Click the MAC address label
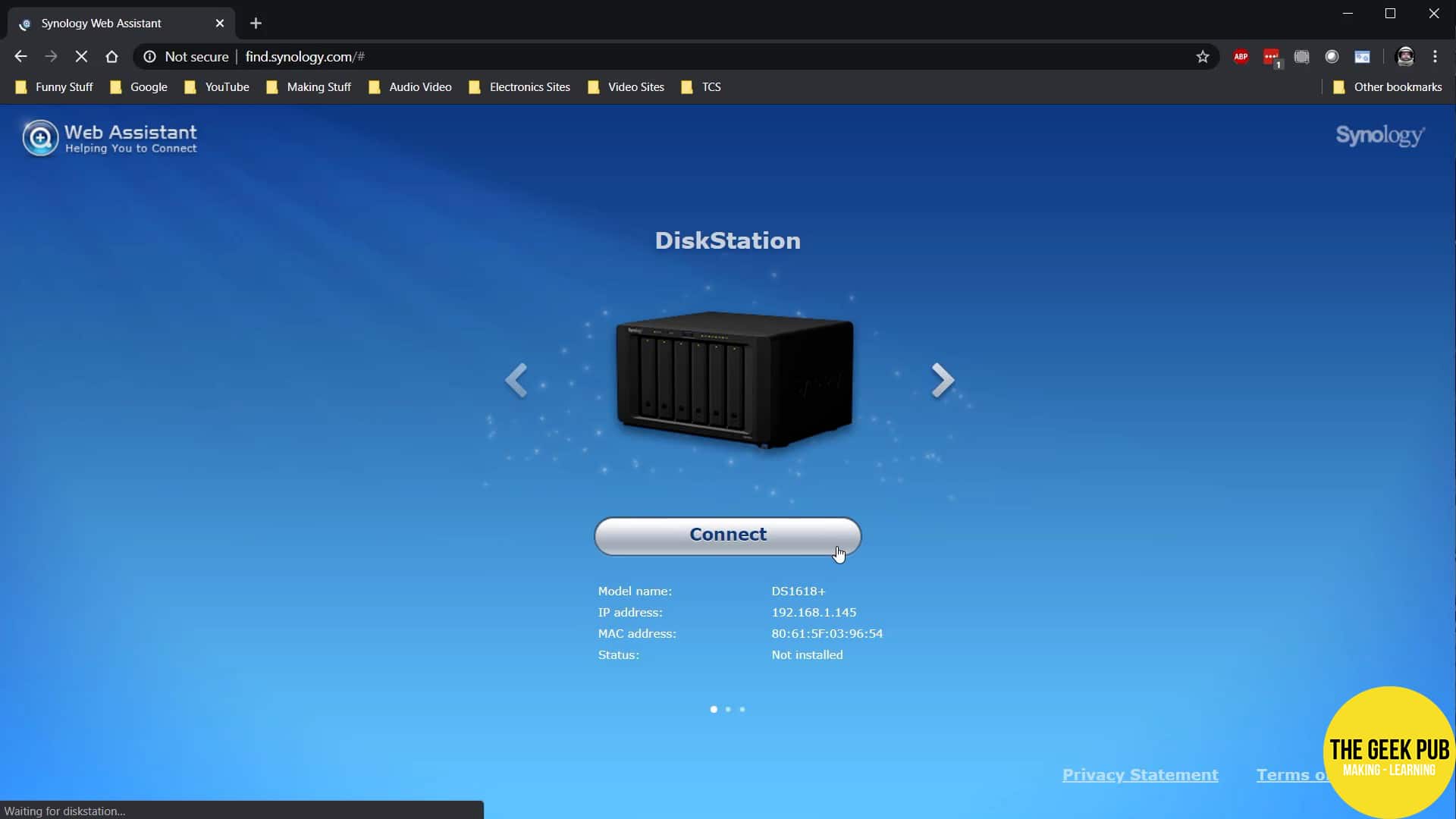 point(637,633)
